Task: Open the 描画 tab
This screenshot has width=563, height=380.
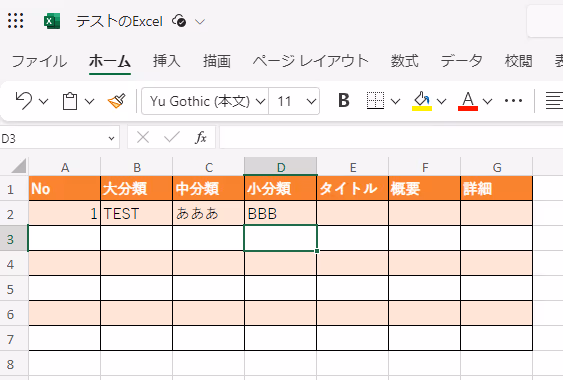Action: point(217,61)
